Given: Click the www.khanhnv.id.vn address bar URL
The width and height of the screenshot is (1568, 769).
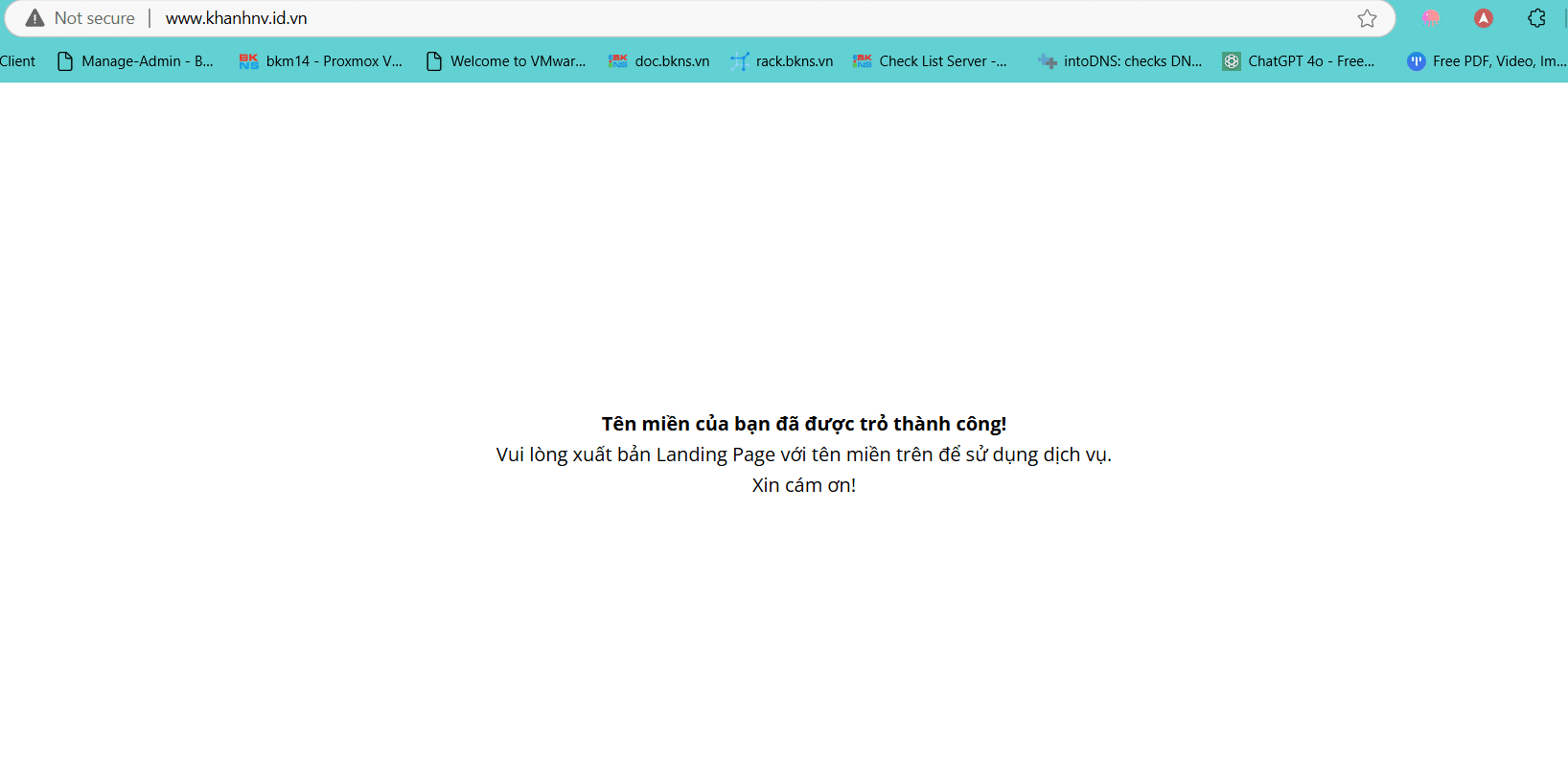Looking at the screenshot, I should (x=236, y=18).
